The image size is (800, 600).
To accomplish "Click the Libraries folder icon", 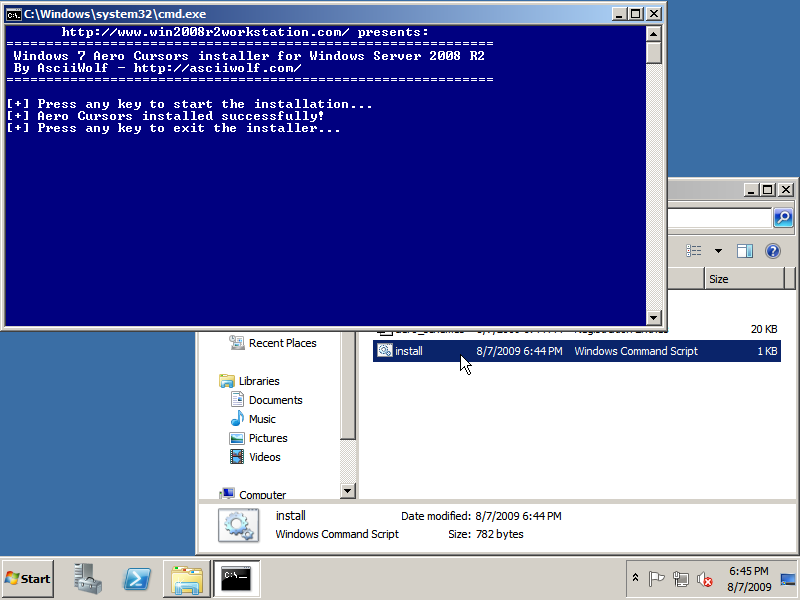I will pos(227,381).
